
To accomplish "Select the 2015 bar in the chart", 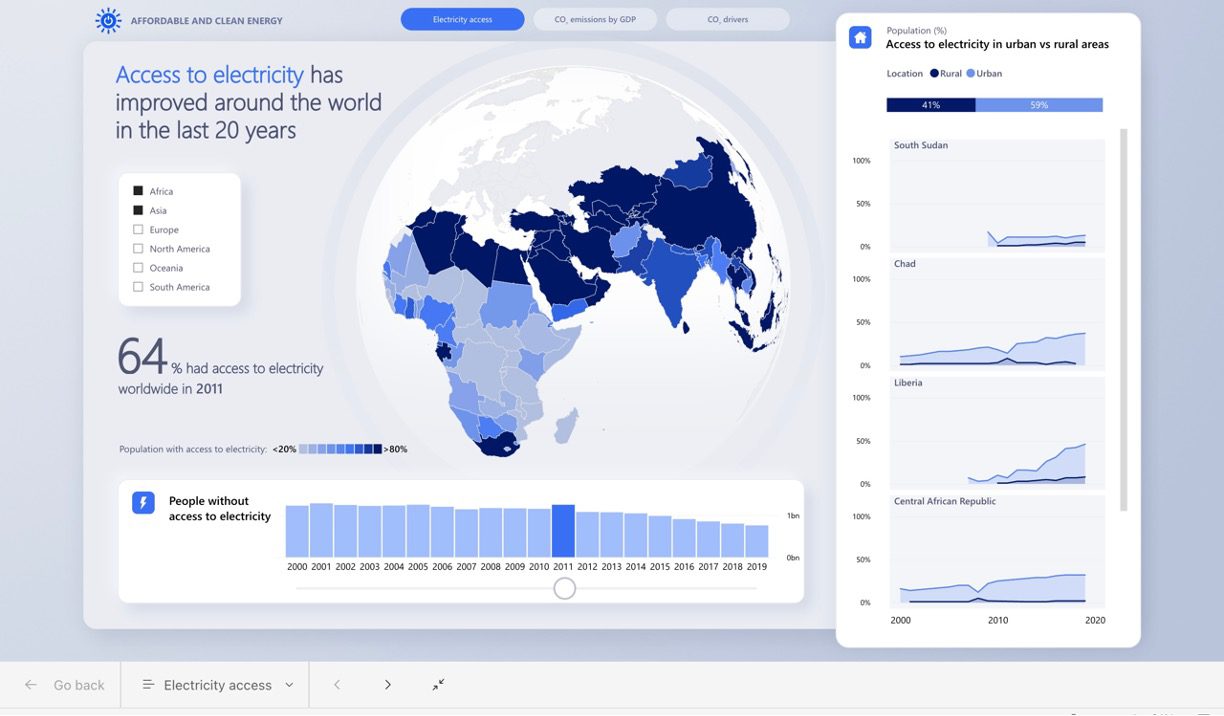I will coord(660,536).
